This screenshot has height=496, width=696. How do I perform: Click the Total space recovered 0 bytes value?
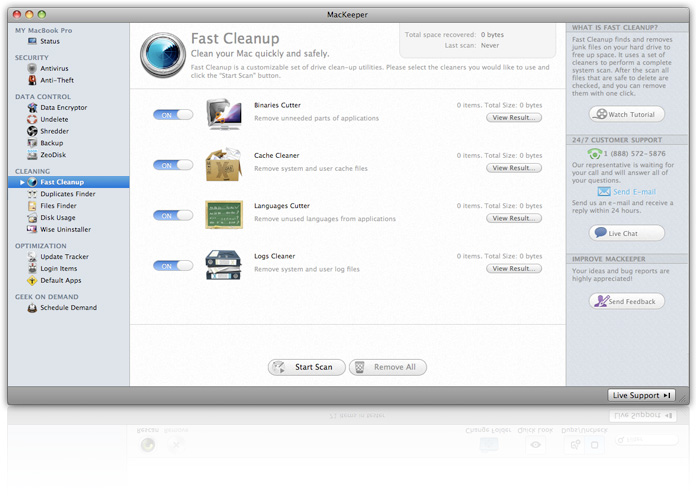pyautogui.click(x=492, y=35)
